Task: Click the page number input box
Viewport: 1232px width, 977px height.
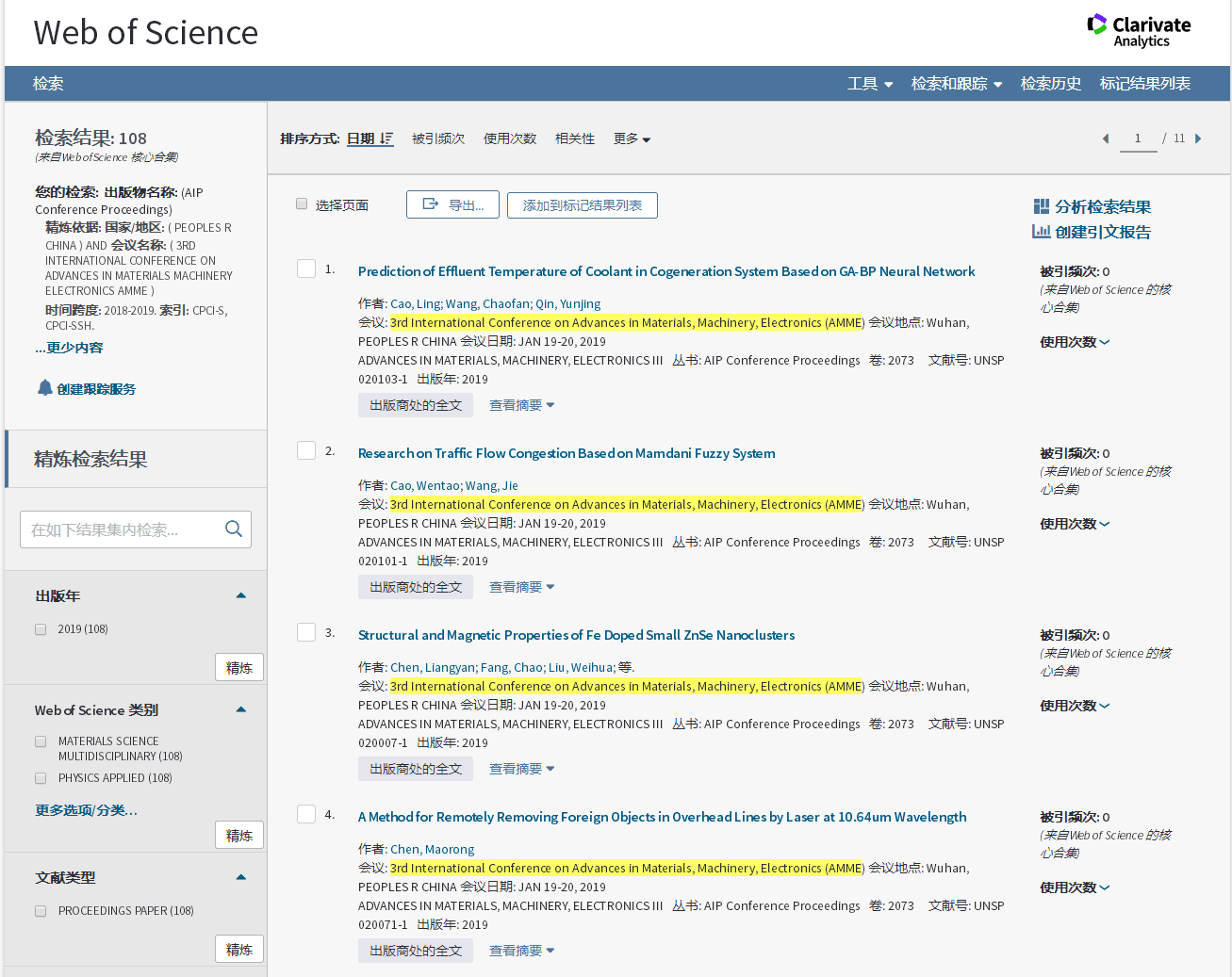Action: (x=1138, y=138)
